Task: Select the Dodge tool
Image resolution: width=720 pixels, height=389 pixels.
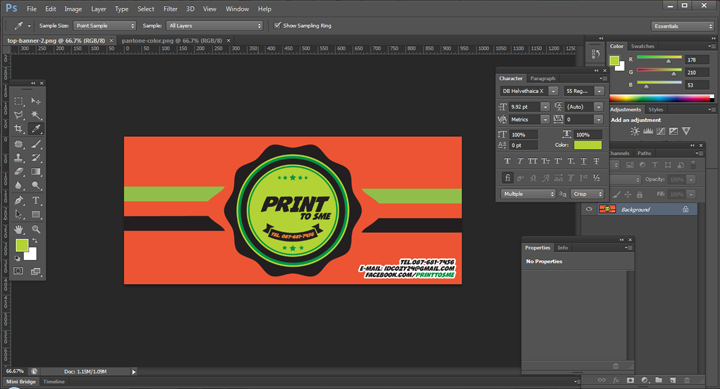Action: (x=36, y=185)
